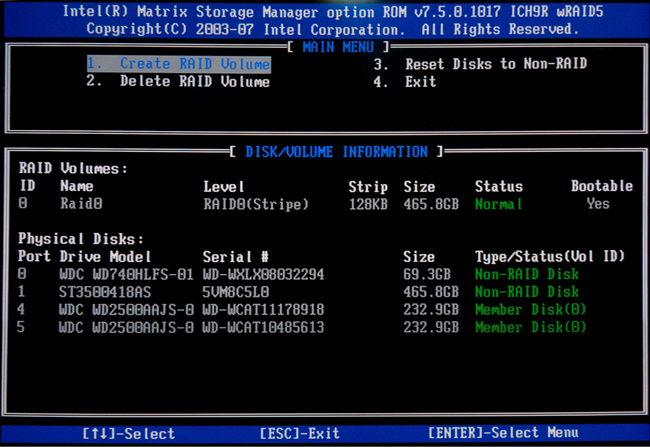Image resolution: width=650 pixels, height=447 pixels.
Task: Click the 465.8GB size for ST3500418AS
Action: [431, 292]
